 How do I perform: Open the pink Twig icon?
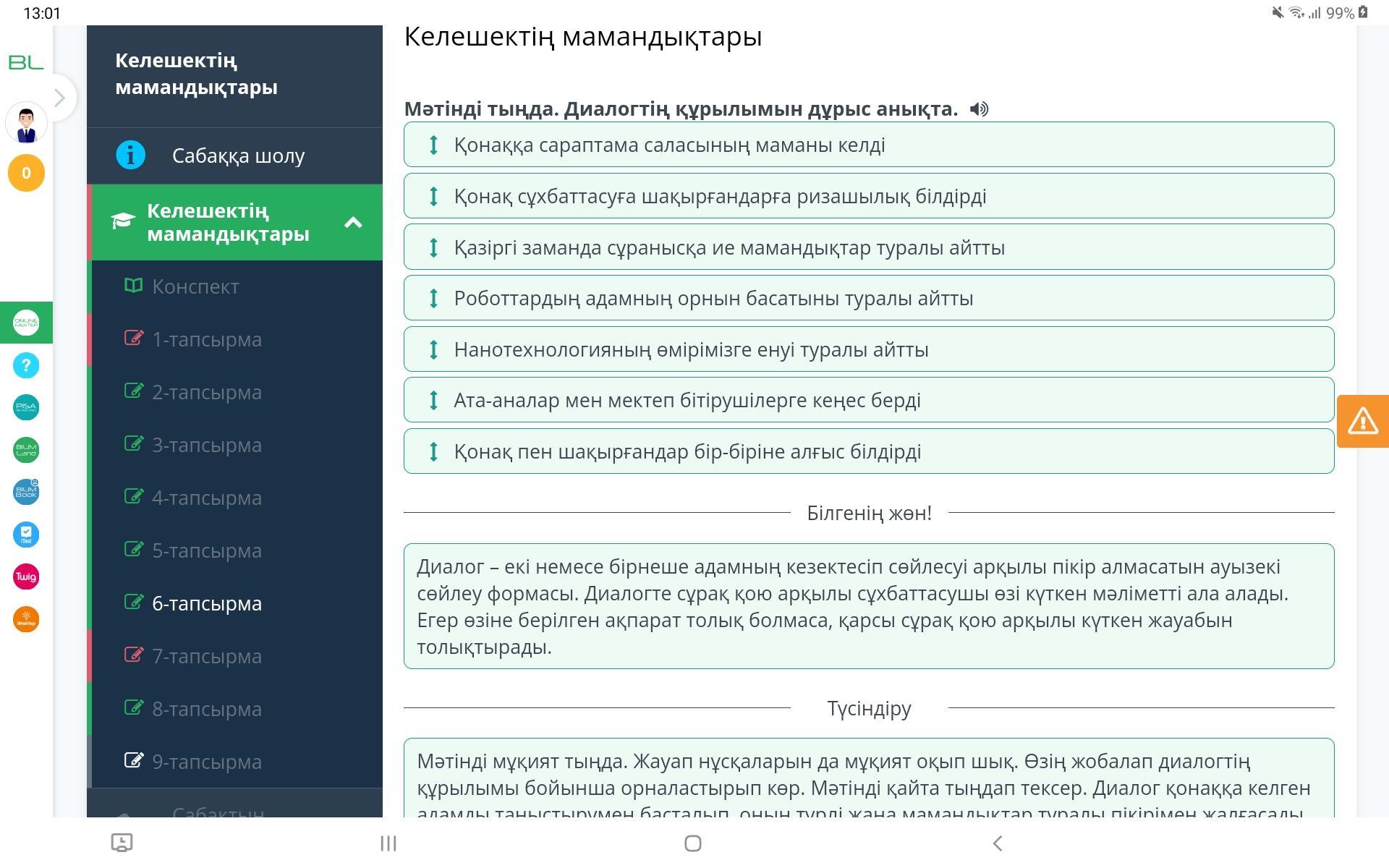pos(26,576)
